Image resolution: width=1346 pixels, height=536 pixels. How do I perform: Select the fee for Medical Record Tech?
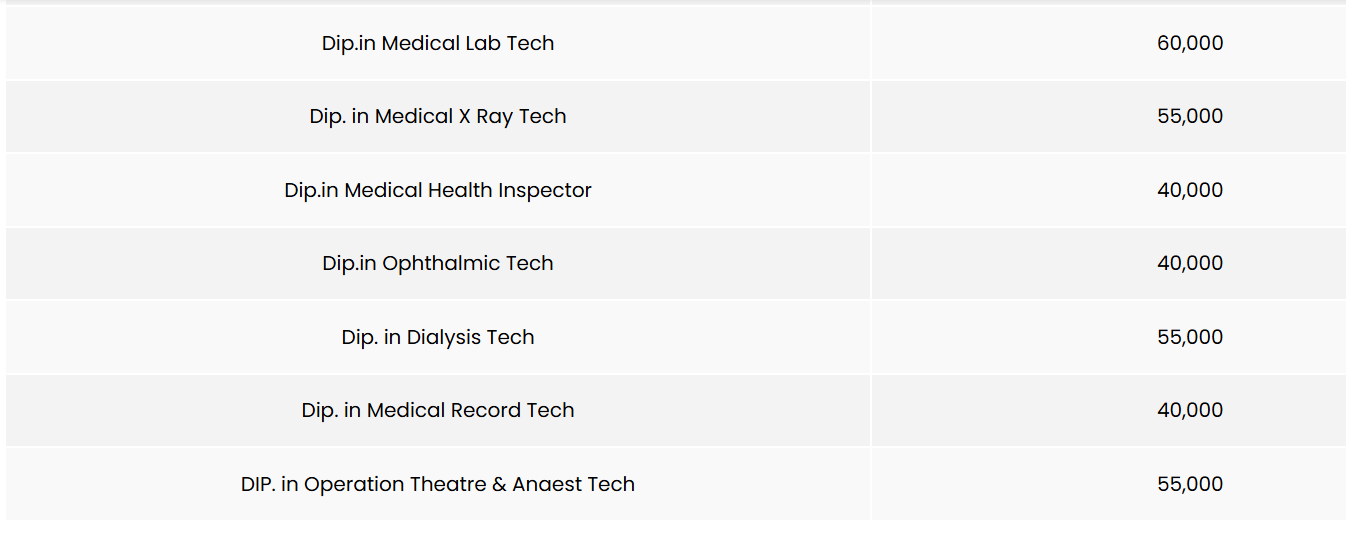[x=1190, y=410]
